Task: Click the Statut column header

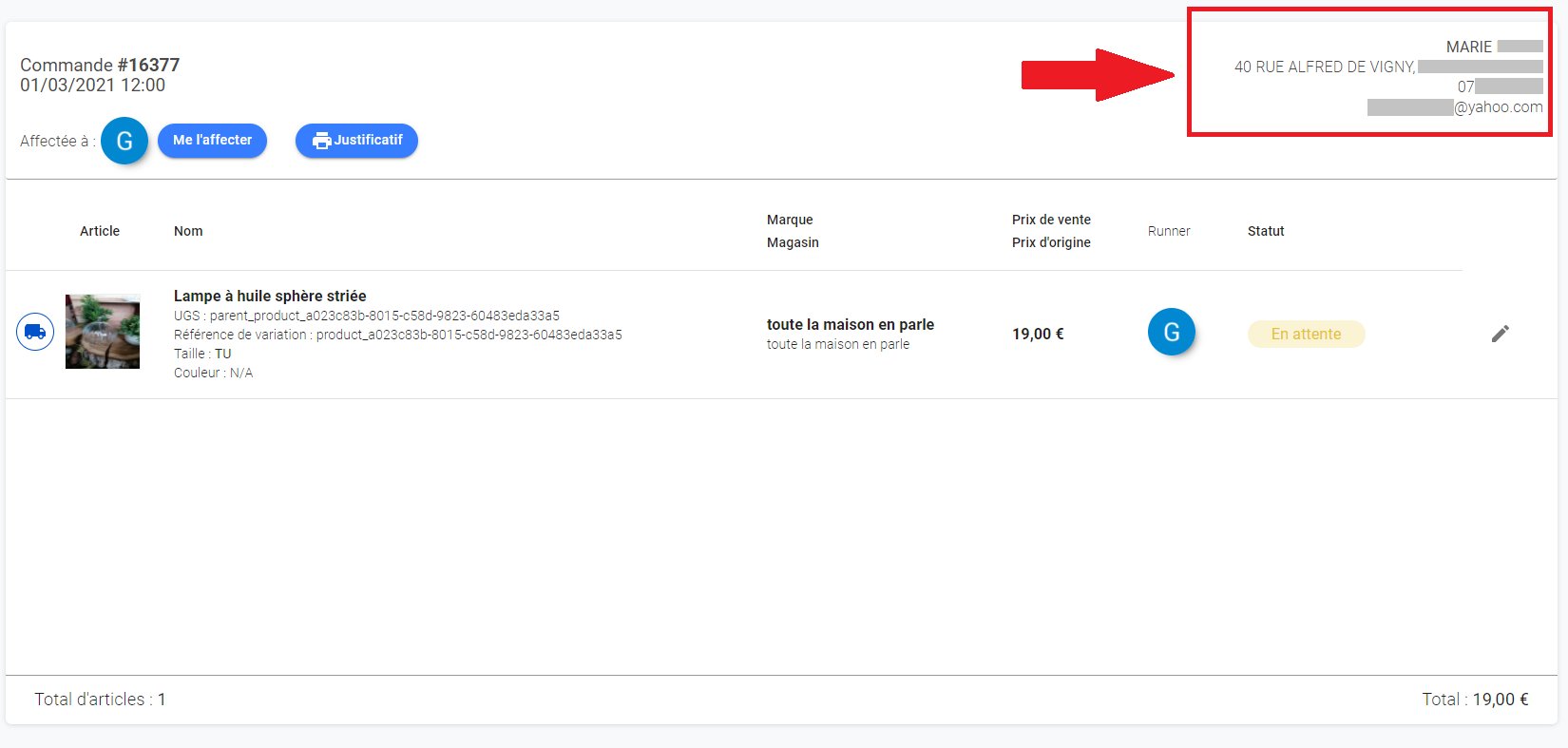Action: [x=1265, y=231]
